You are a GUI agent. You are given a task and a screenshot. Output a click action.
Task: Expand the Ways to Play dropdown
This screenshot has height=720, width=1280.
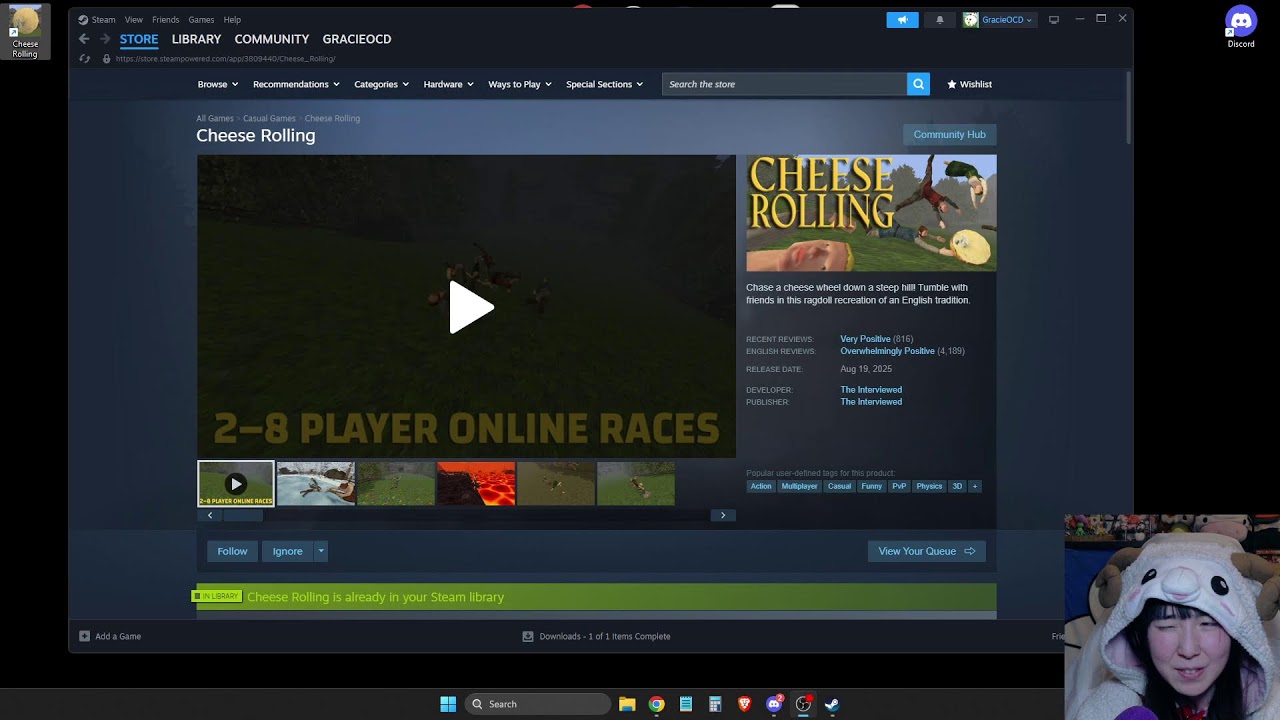[x=520, y=84]
